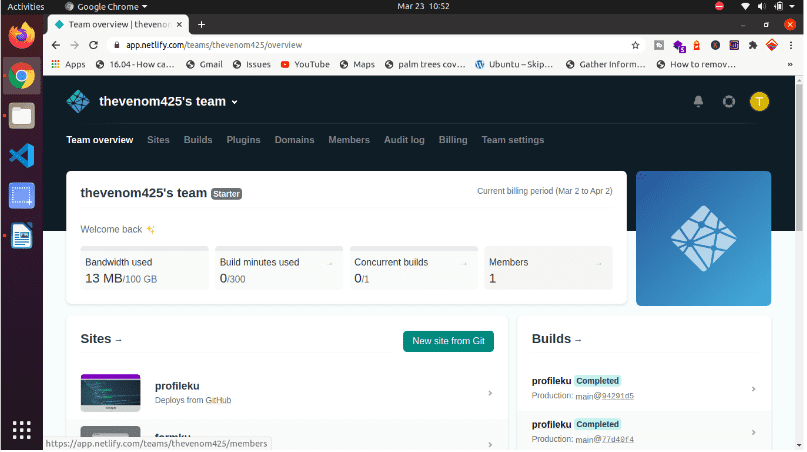The image size is (807, 452).
Task: Expand thevenom425's team switcher dropdown
Action: click(234, 102)
